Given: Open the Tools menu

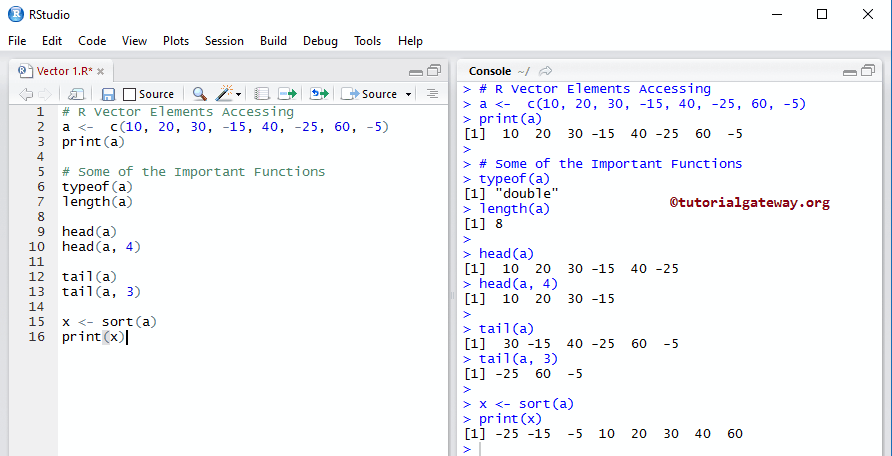Looking at the screenshot, I should [x=367, y=41].
